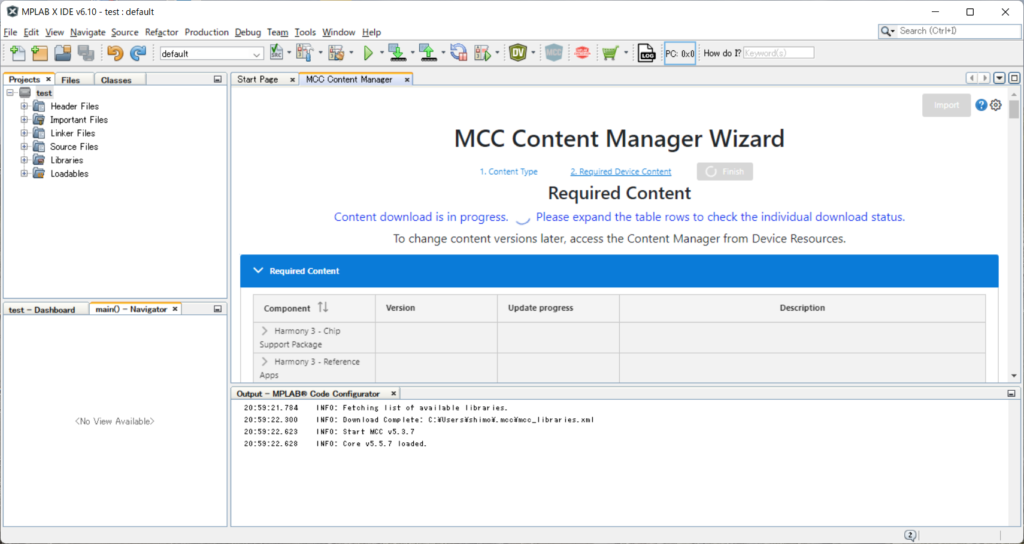Click the '1. Content Type' wizard link
1024x544 pixels.
[x=508, y=172]
